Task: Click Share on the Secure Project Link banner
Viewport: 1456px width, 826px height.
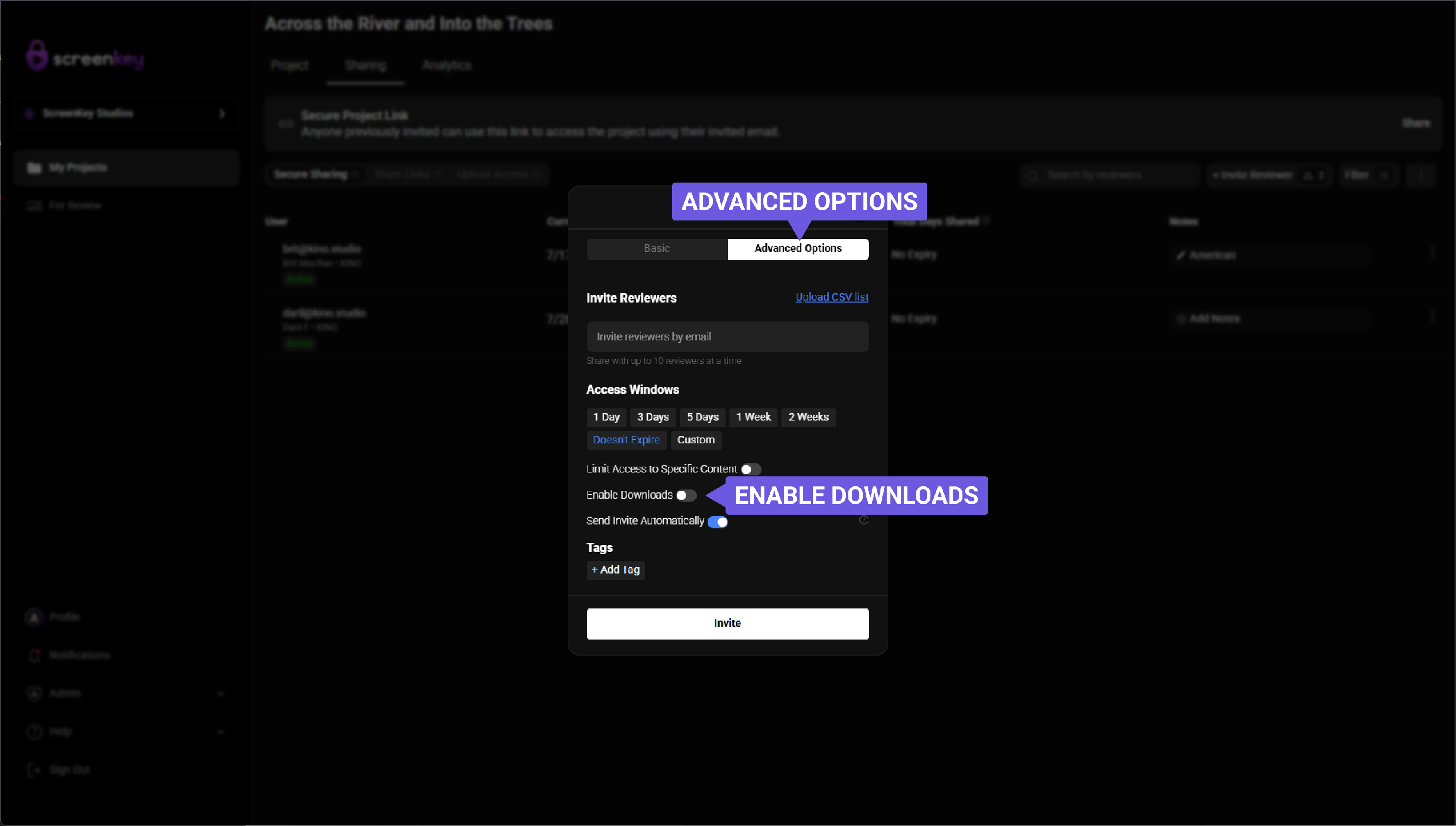Action: click(1416, 123)
